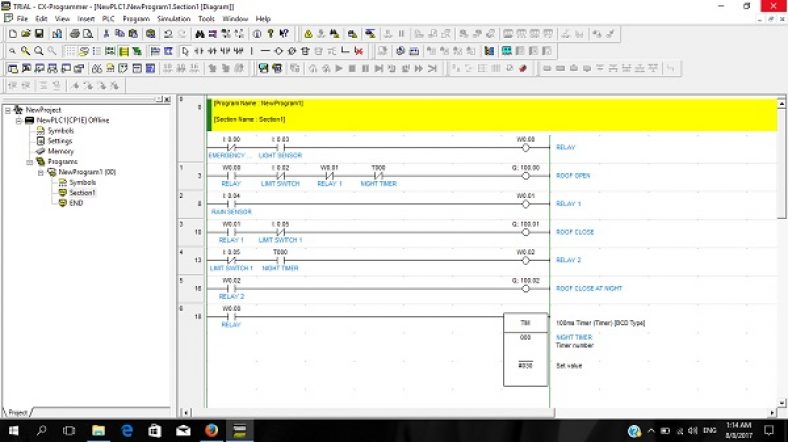Collapse the NewProject tree node

pos(8,110)
